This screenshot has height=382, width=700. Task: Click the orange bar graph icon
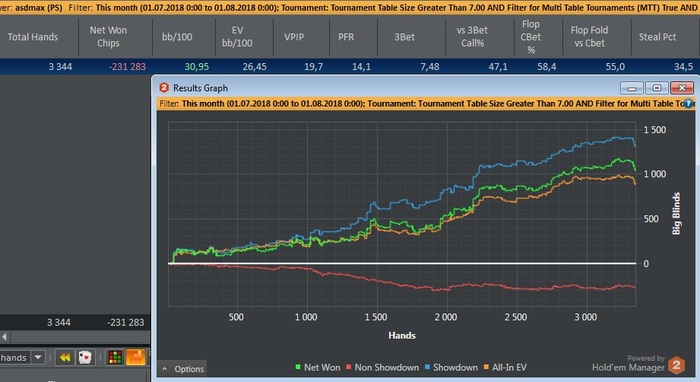136,357
